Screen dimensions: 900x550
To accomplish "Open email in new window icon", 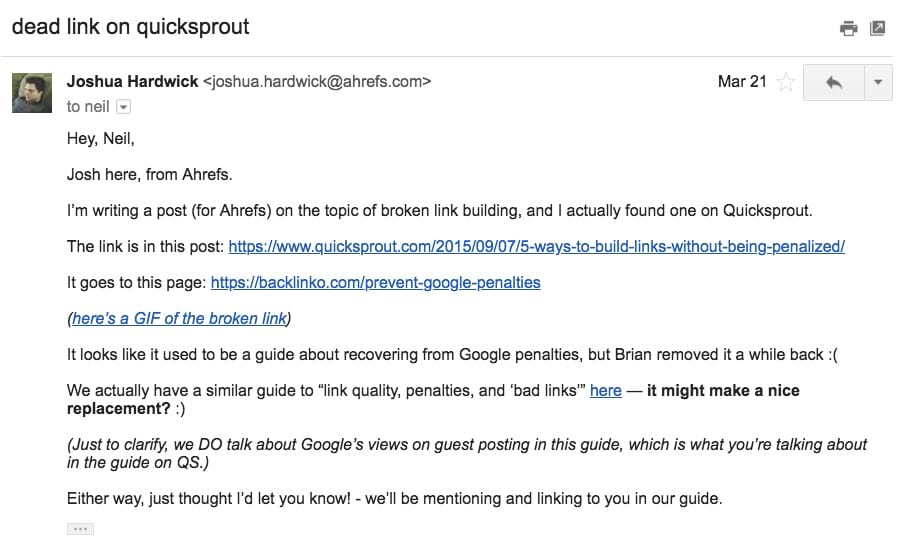I will [878, 28].
